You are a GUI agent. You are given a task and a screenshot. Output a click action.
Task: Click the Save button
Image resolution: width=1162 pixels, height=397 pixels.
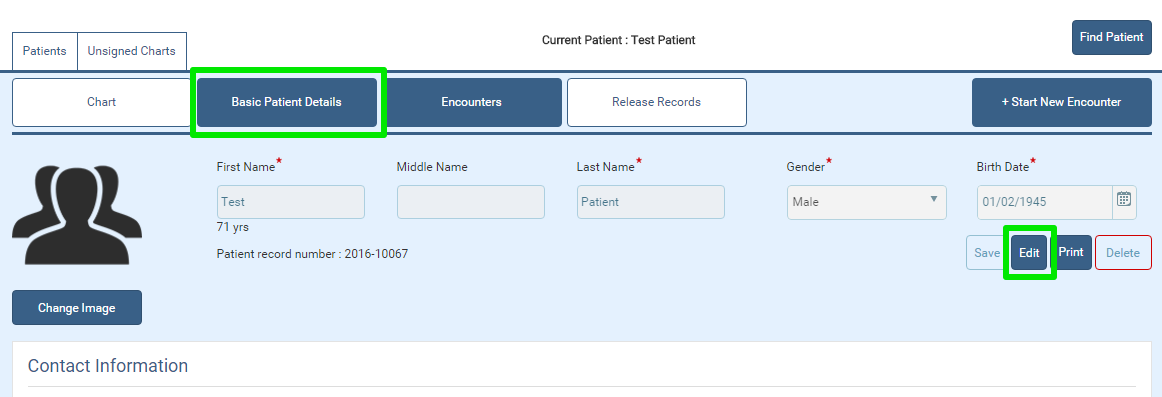(987, 253)
